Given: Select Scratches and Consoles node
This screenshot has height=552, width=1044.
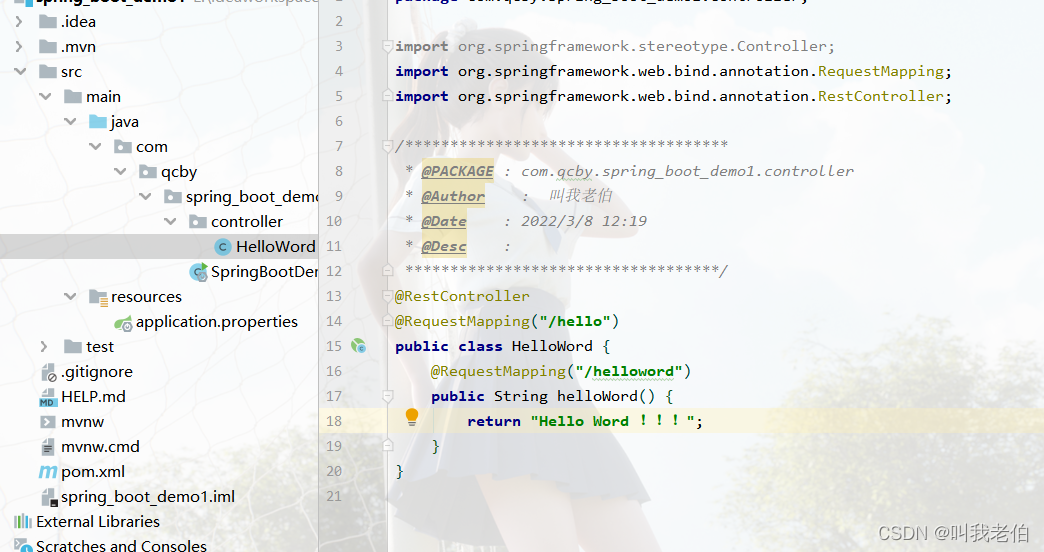Looking at the screenshot, I should coord(121,545).
